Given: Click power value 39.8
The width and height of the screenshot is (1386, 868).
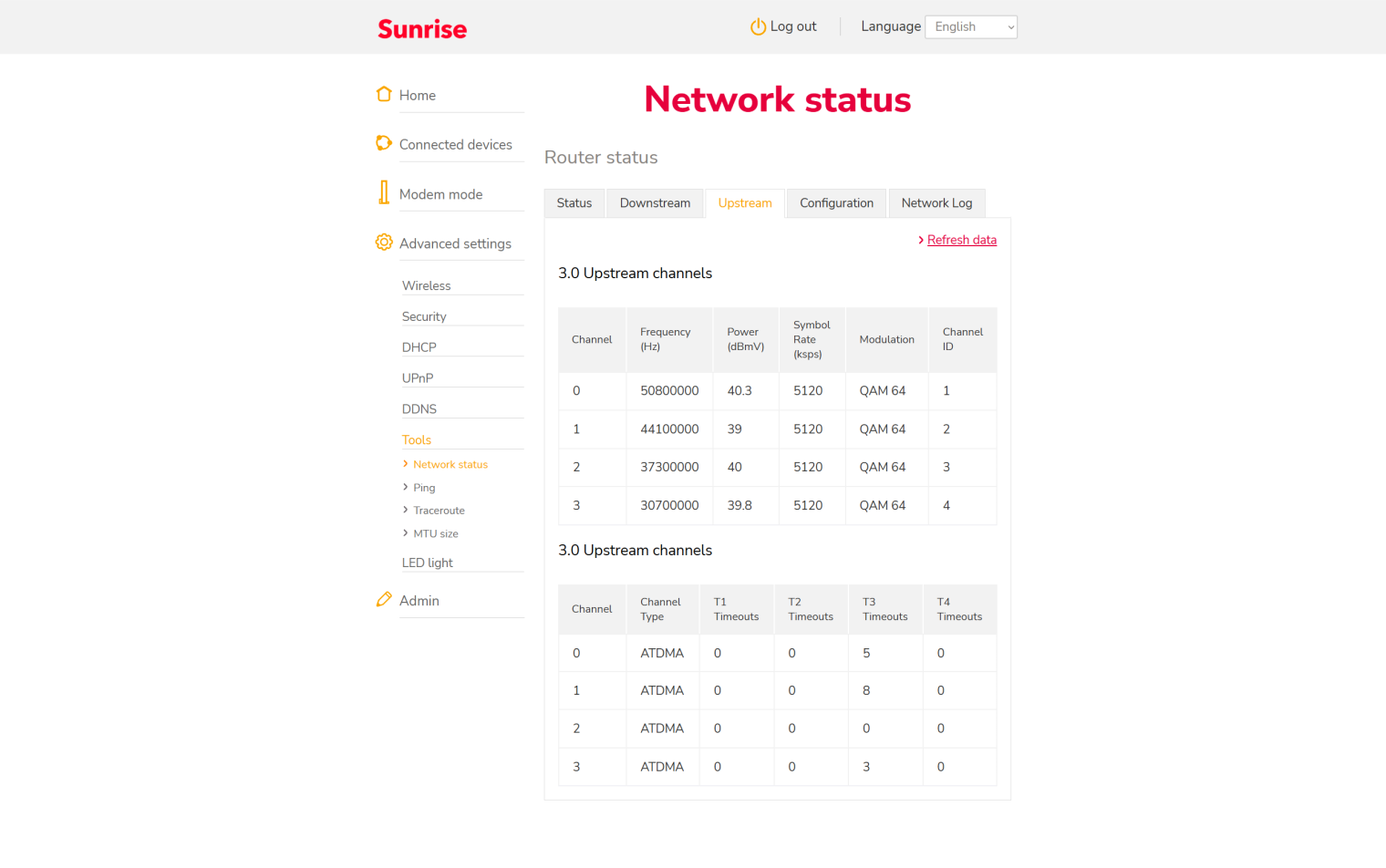Looking at the screenshot, I should (740, 505).
